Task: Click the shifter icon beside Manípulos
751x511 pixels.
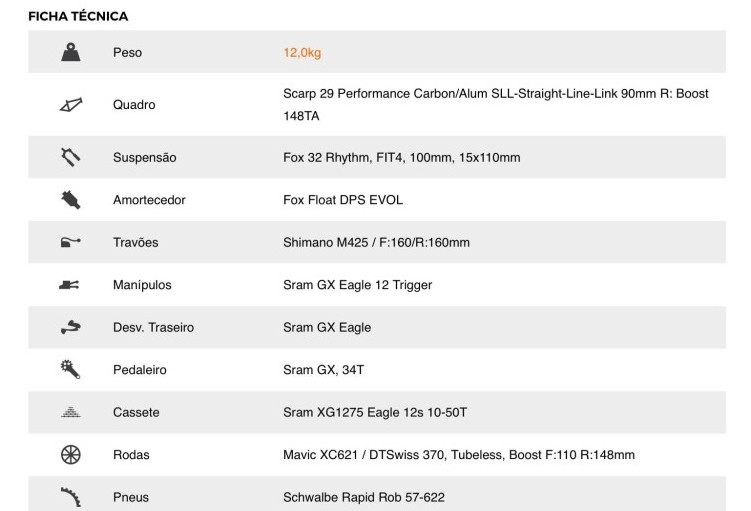Action: coord(70,285)
